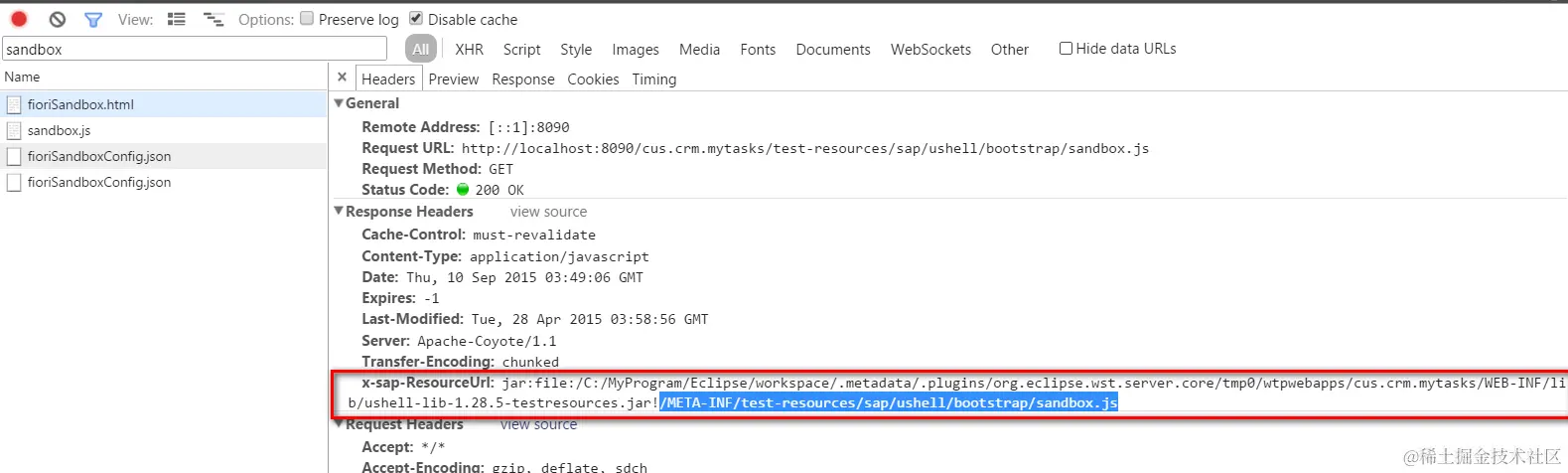Click the Date header value
The height and width of the screenshot is (473, 1568).
524,277
